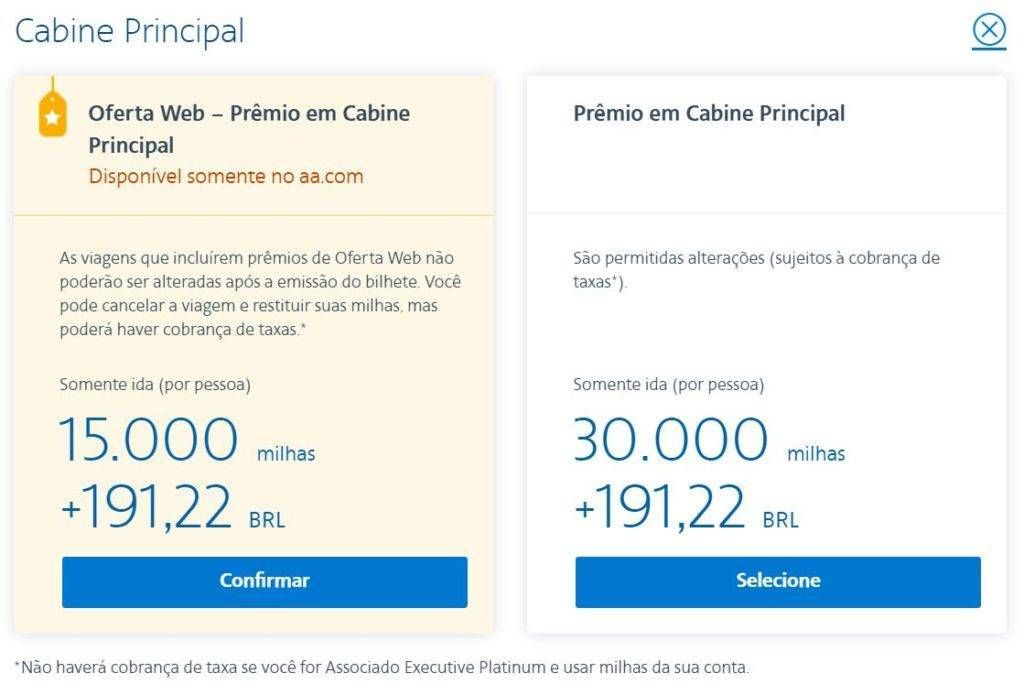
Task: Click the Oferta Web – Prêmio em Cabine Principal title
Action: [x=249, y=129]
